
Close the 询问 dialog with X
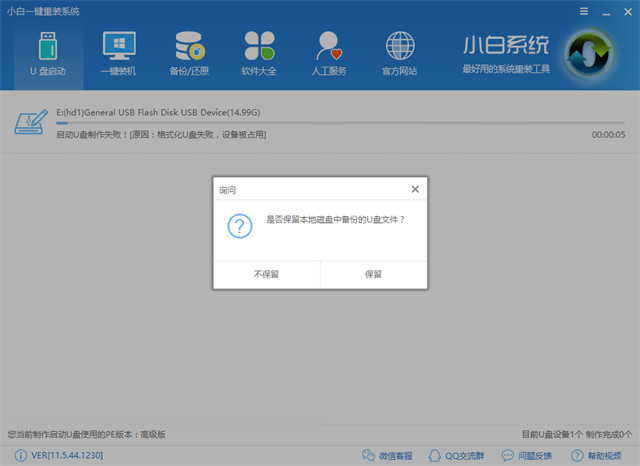point(415,189)
